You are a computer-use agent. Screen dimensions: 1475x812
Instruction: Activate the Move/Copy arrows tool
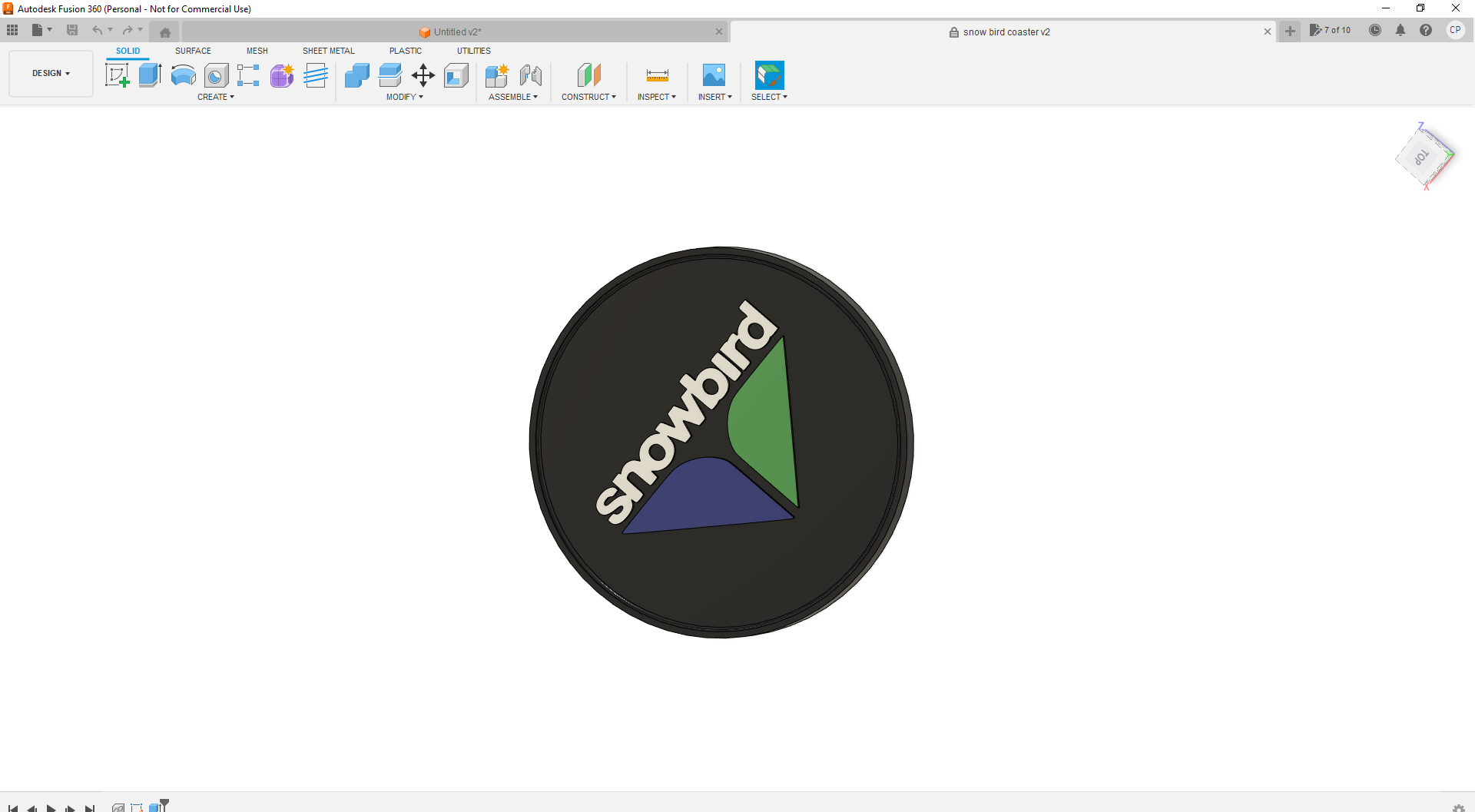click(423, 75)
